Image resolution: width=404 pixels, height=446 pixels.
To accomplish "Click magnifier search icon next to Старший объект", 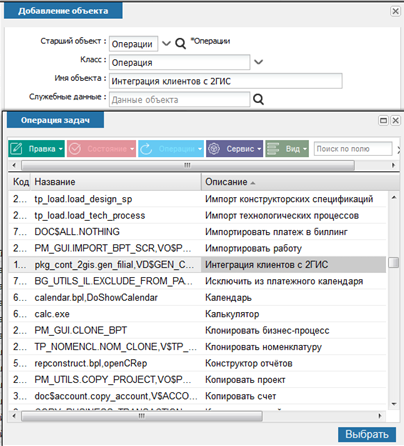I will pyautogui.click(x=180, y=43).
